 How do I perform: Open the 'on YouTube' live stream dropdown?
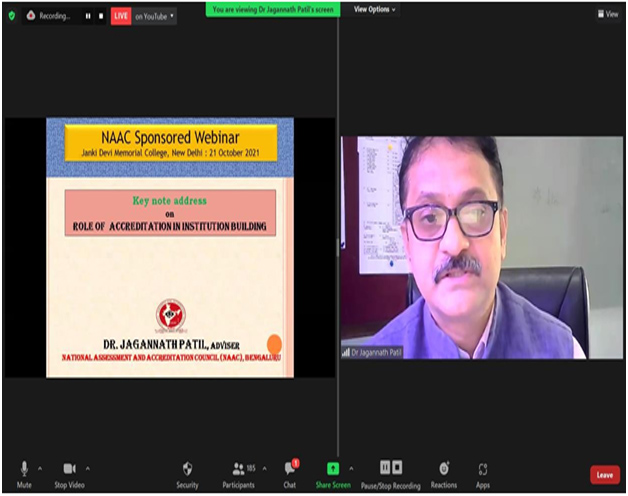[154, 16]
